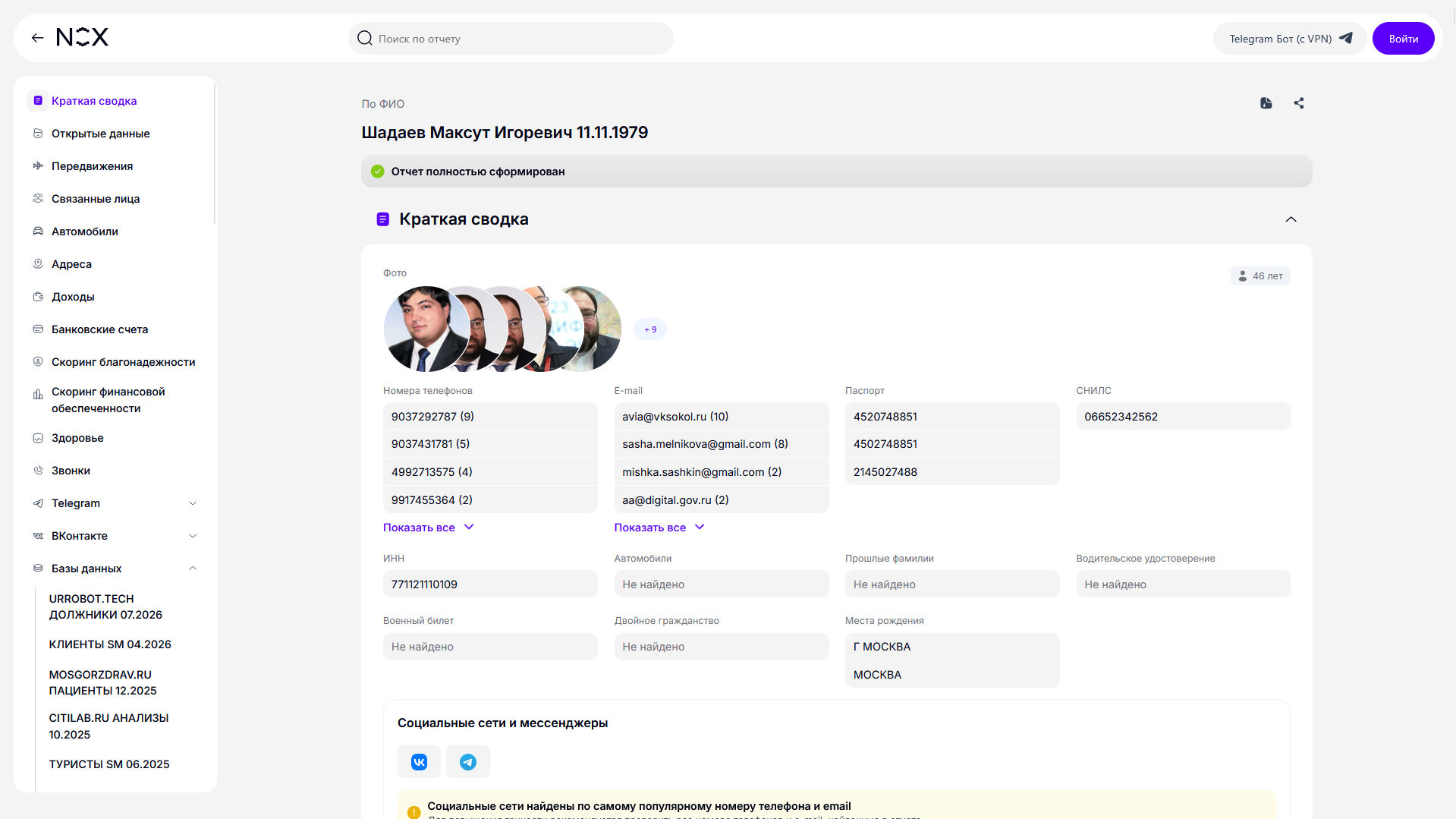Open the VK social network icon
1456x819 pixels.
[x=419, y=762]
